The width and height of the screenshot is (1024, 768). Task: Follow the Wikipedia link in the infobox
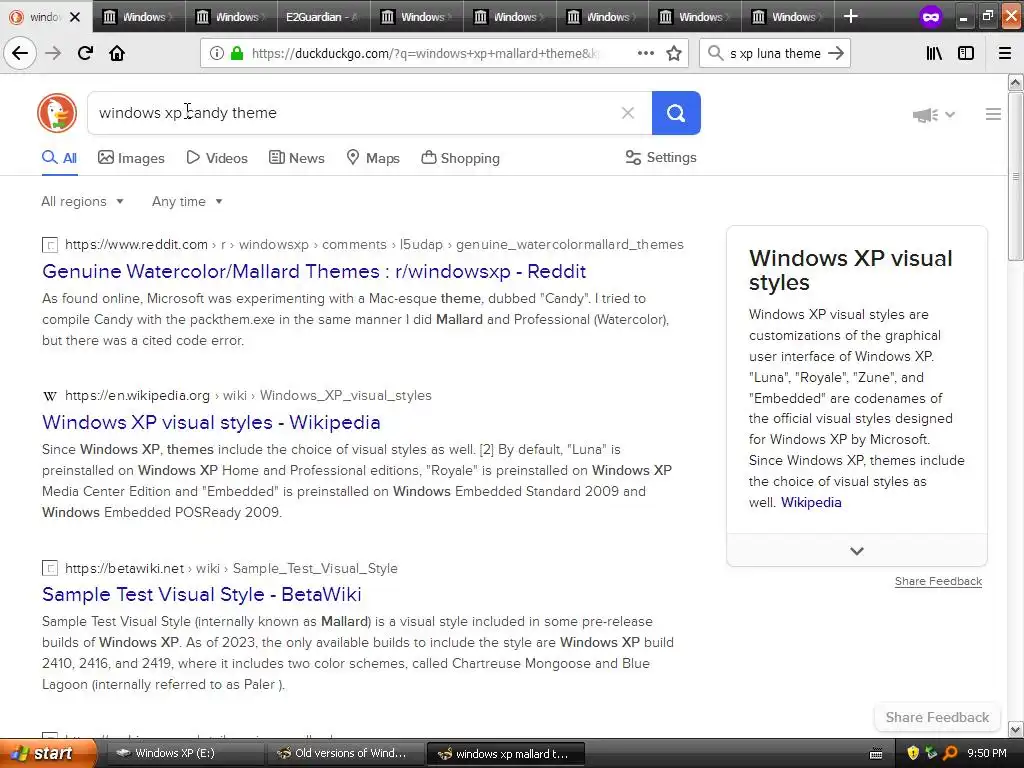[x=811, y=502]
